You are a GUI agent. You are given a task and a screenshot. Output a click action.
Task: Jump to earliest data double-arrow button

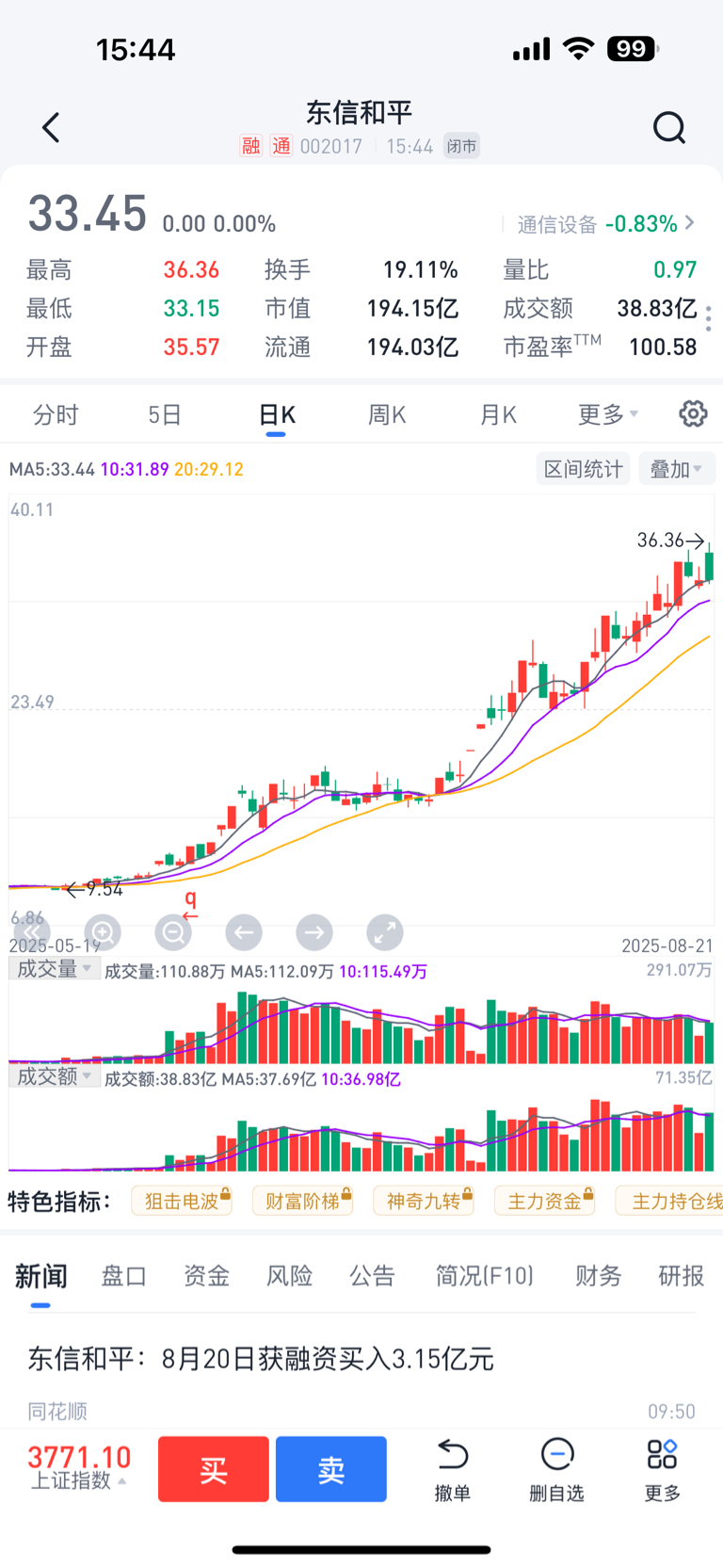click(x=32, y=932)
